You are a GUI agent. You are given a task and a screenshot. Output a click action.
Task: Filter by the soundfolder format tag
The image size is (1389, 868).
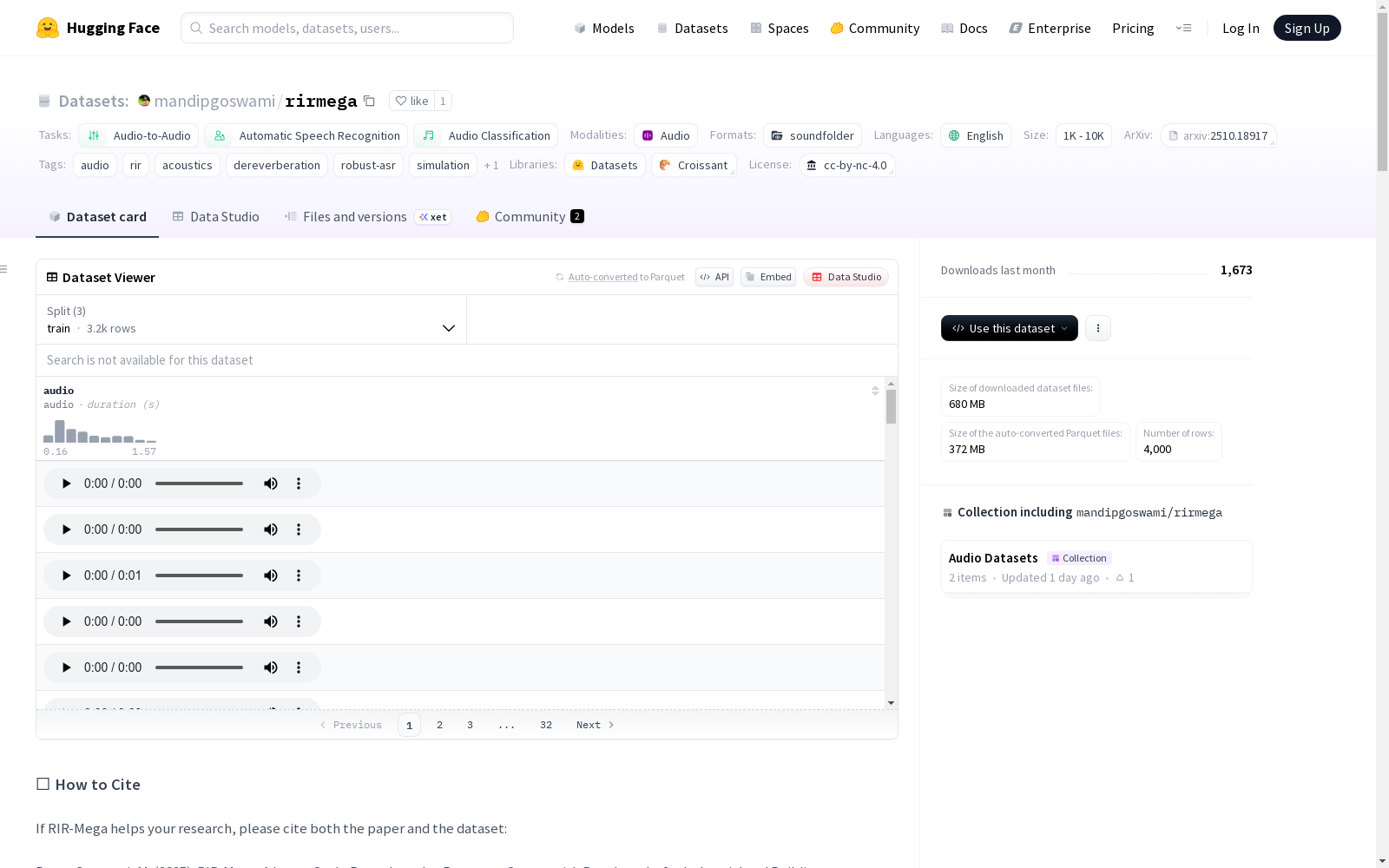point(813,135)
